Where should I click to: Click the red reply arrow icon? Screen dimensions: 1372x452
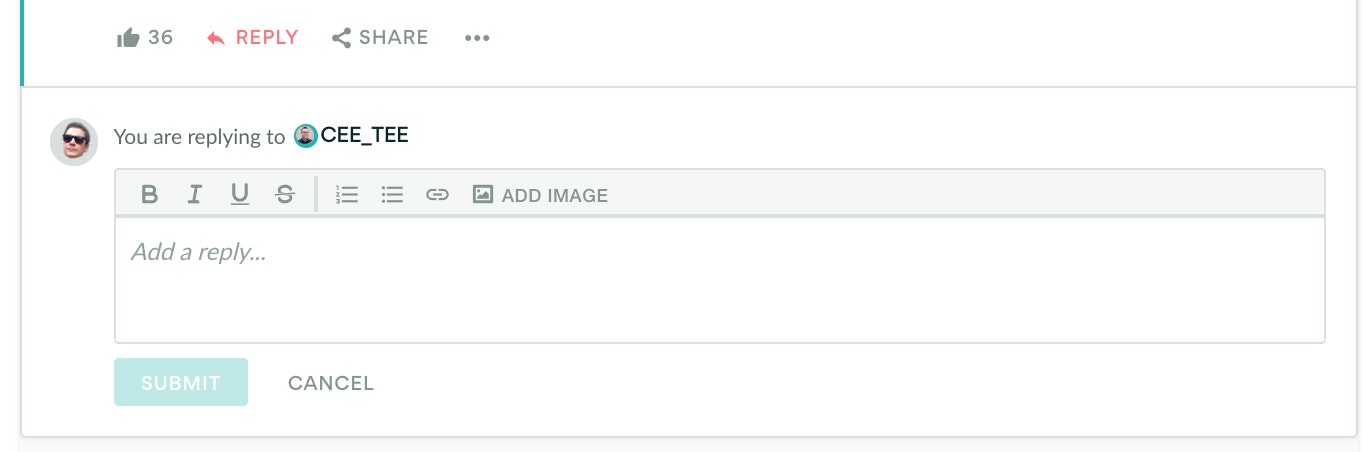click(x=216, y=38)
